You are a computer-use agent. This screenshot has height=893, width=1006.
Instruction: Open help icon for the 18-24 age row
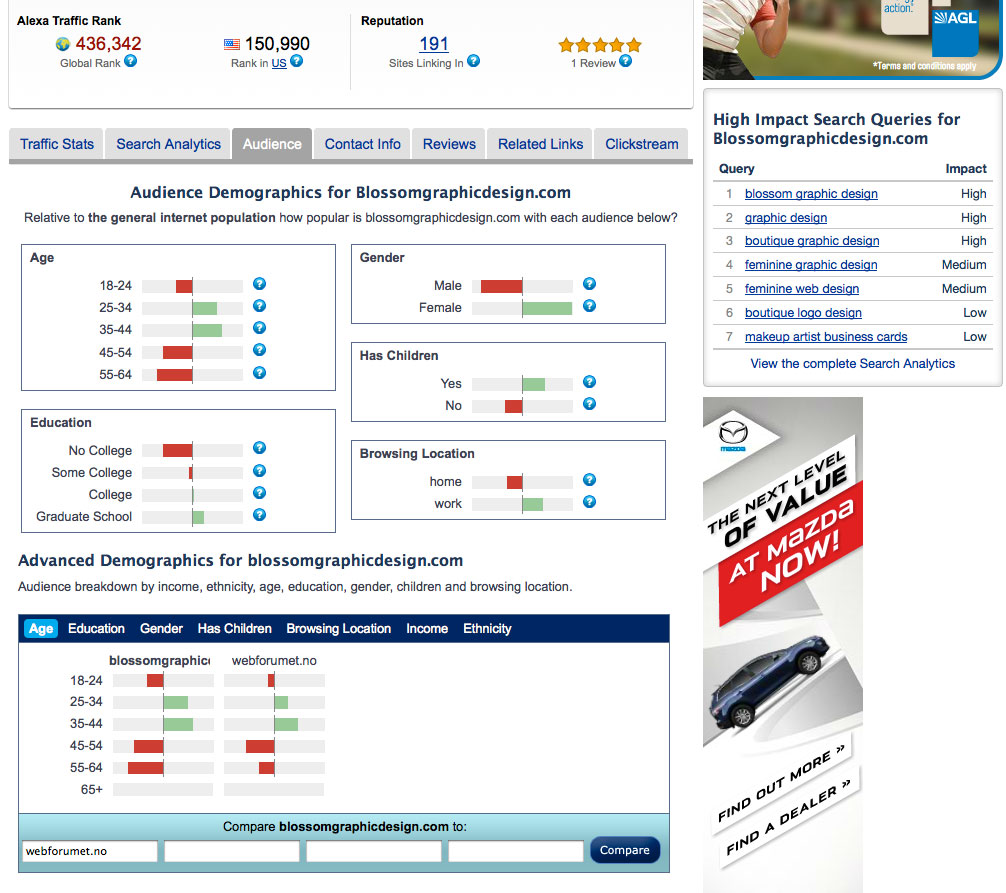click(259, 284)
